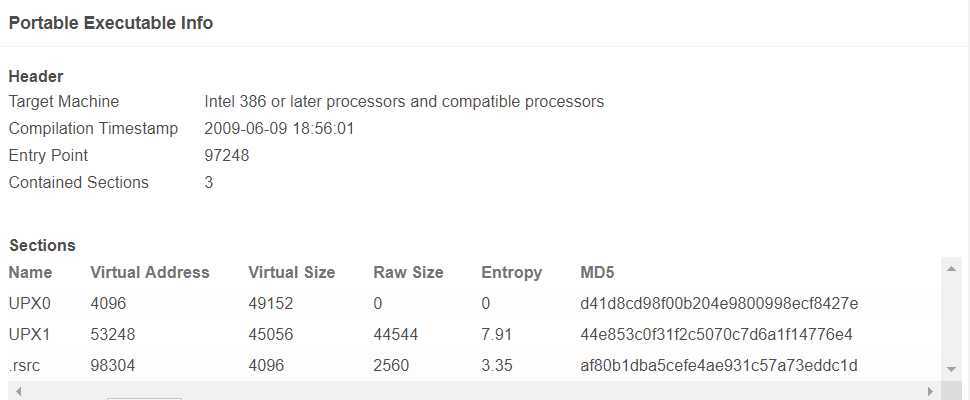Click the Raw Size column header
Viewport: 970px width, 400px height.
(x=408, y=273)
